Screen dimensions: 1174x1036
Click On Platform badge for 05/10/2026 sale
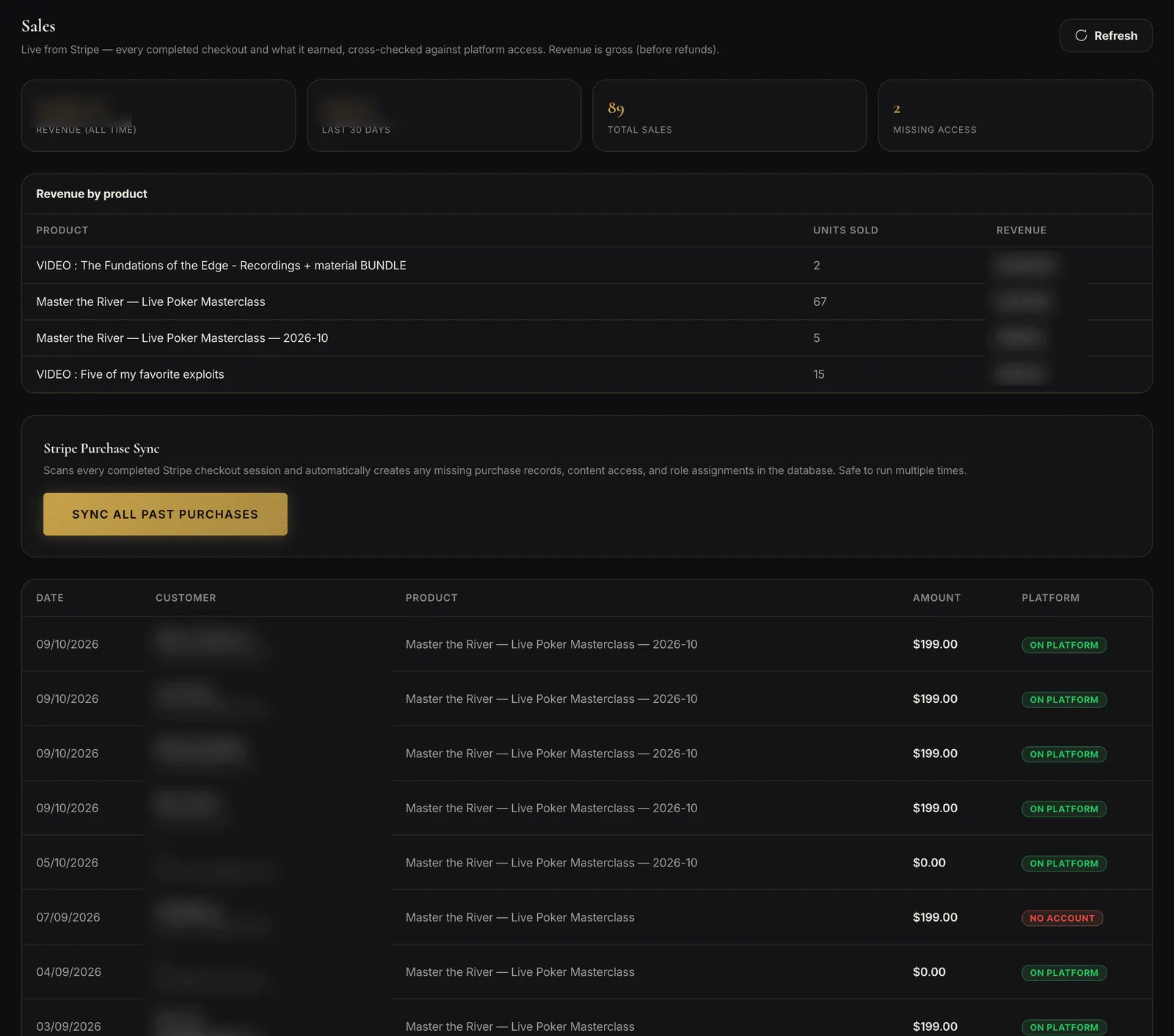tap(1064, 864)
